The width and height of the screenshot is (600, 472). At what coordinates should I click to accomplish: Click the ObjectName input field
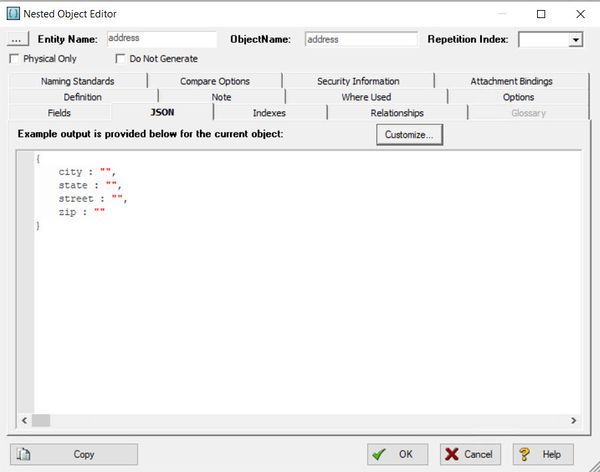pos(361,39)
